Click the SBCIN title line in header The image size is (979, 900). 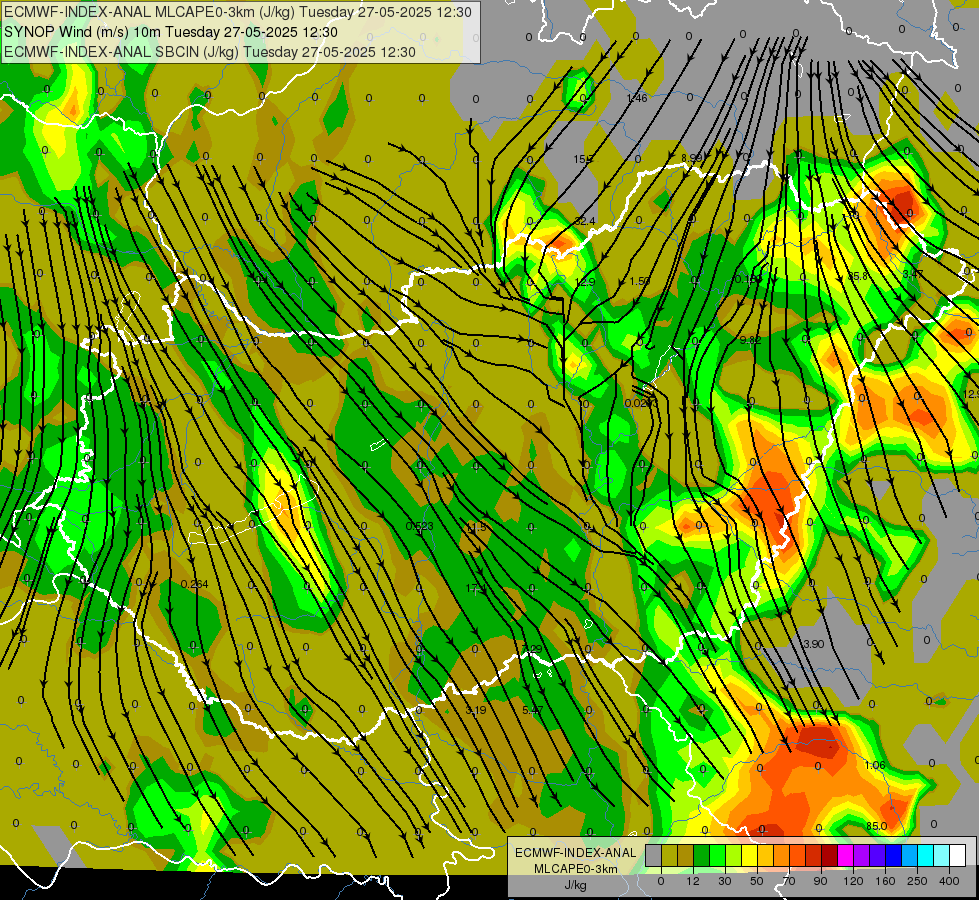pos(210,52)
